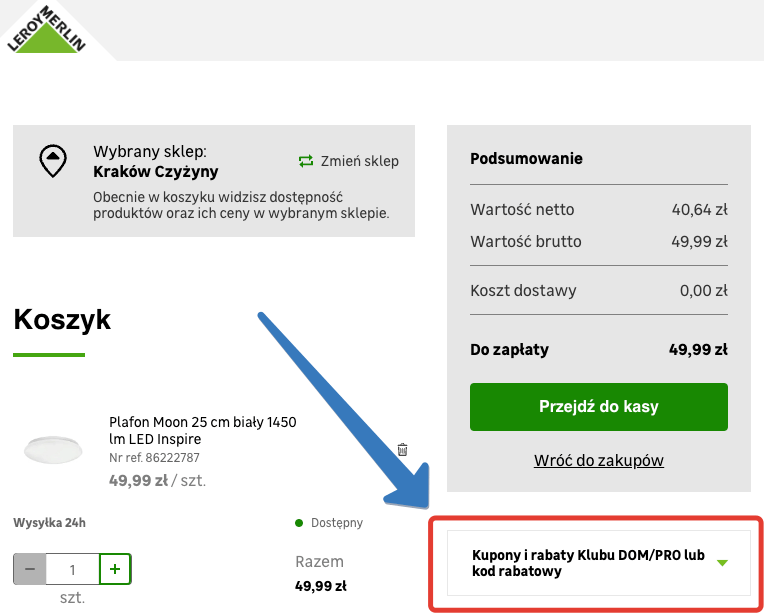Click the Zmień sklep link text
Screen dimensions: 764x615
359,161
